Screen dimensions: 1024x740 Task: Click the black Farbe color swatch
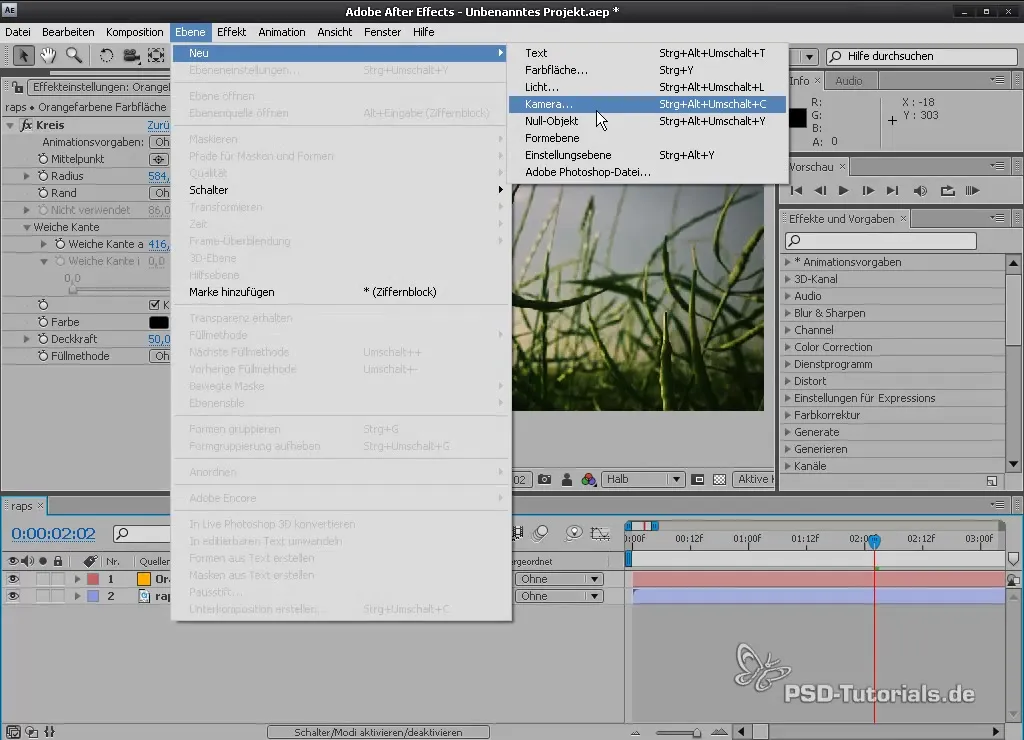tap(159, 322)
